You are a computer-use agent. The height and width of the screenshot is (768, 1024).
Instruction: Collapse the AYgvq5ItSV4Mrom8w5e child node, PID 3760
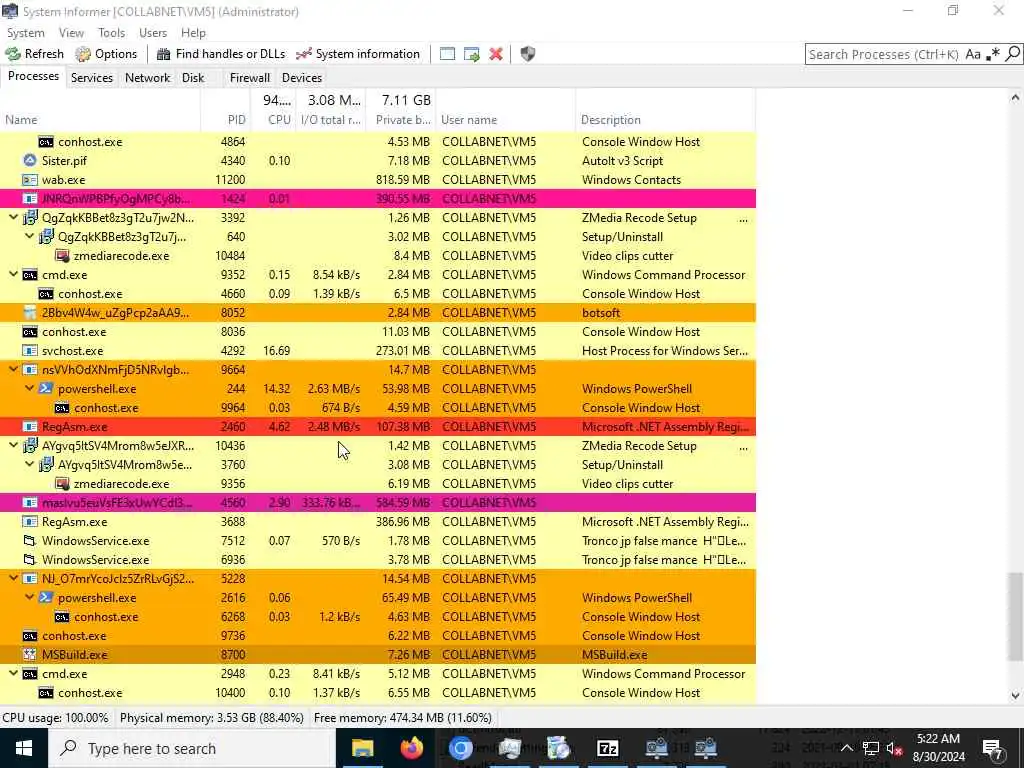point(29,464)
